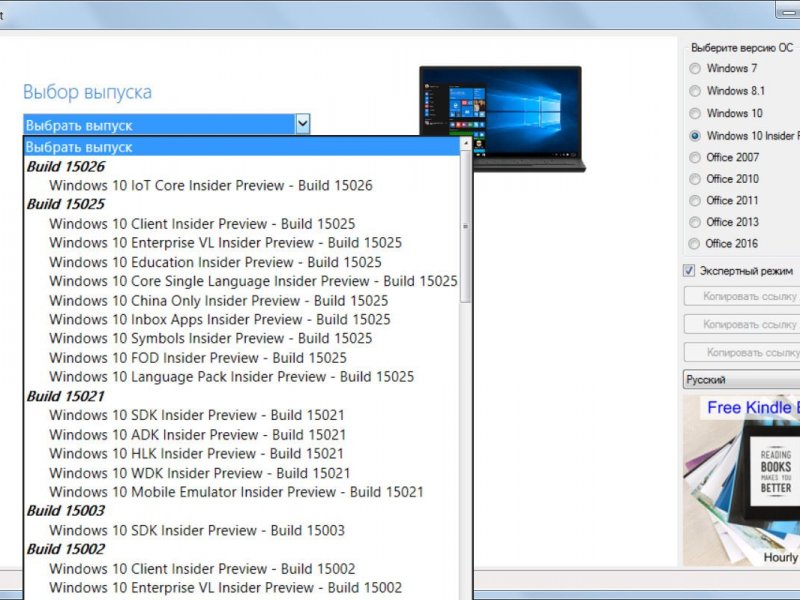Click the Build 15026 group header
The image size is (800, 600).
coord(66,166)
